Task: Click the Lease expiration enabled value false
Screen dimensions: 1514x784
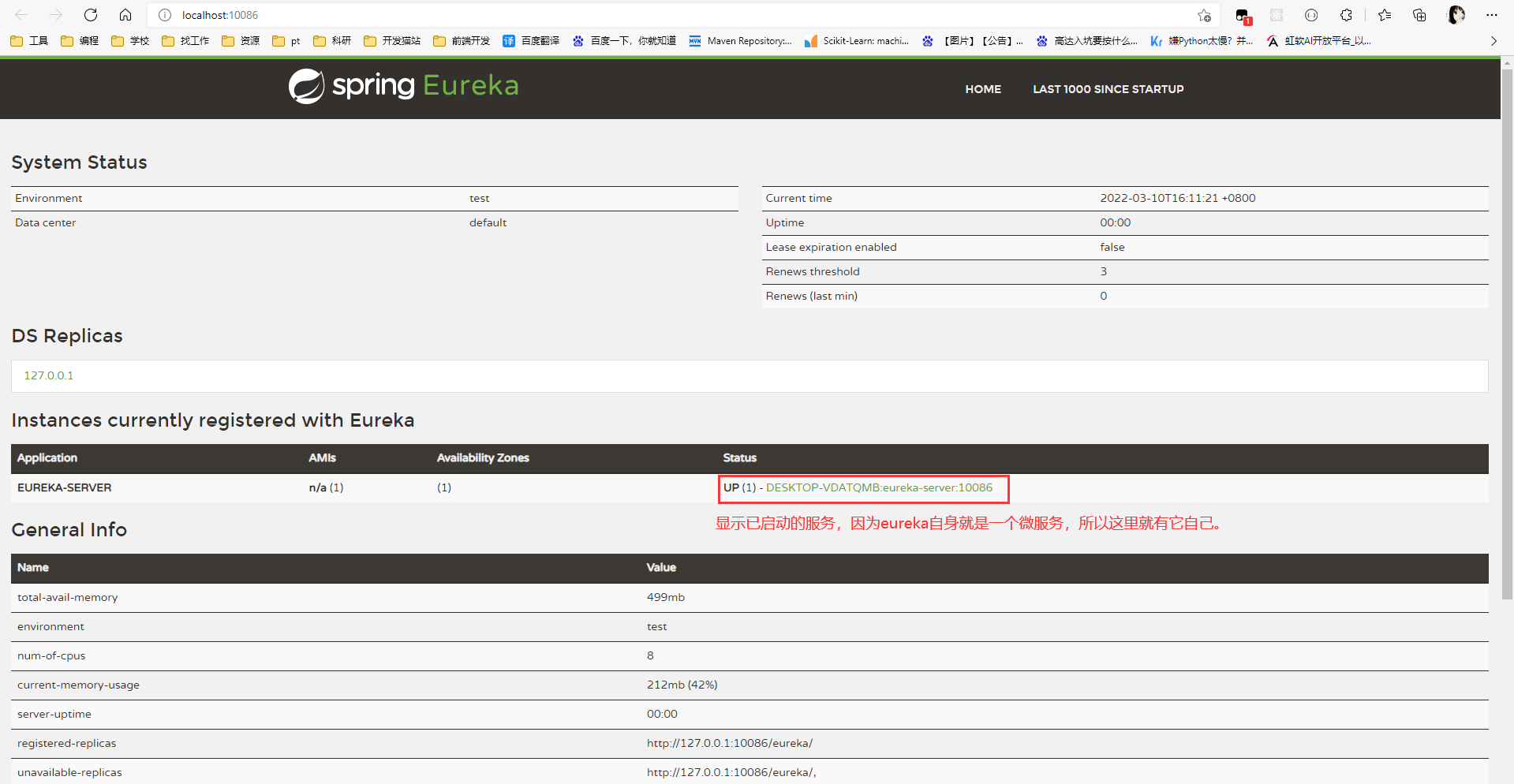Action: (x=1112, y=247)
